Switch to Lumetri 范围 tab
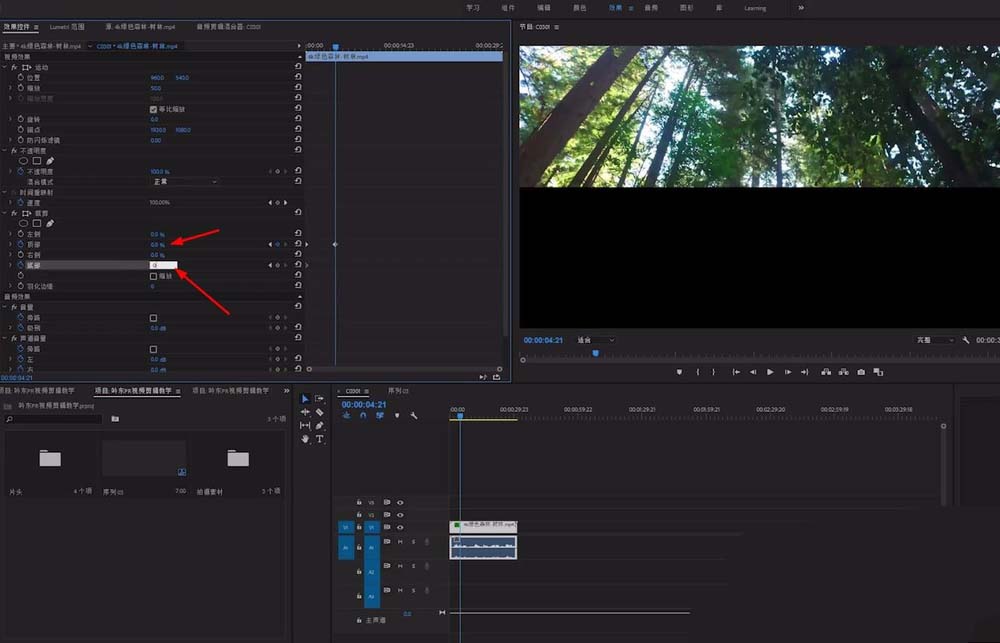 (x=67, y=27)
